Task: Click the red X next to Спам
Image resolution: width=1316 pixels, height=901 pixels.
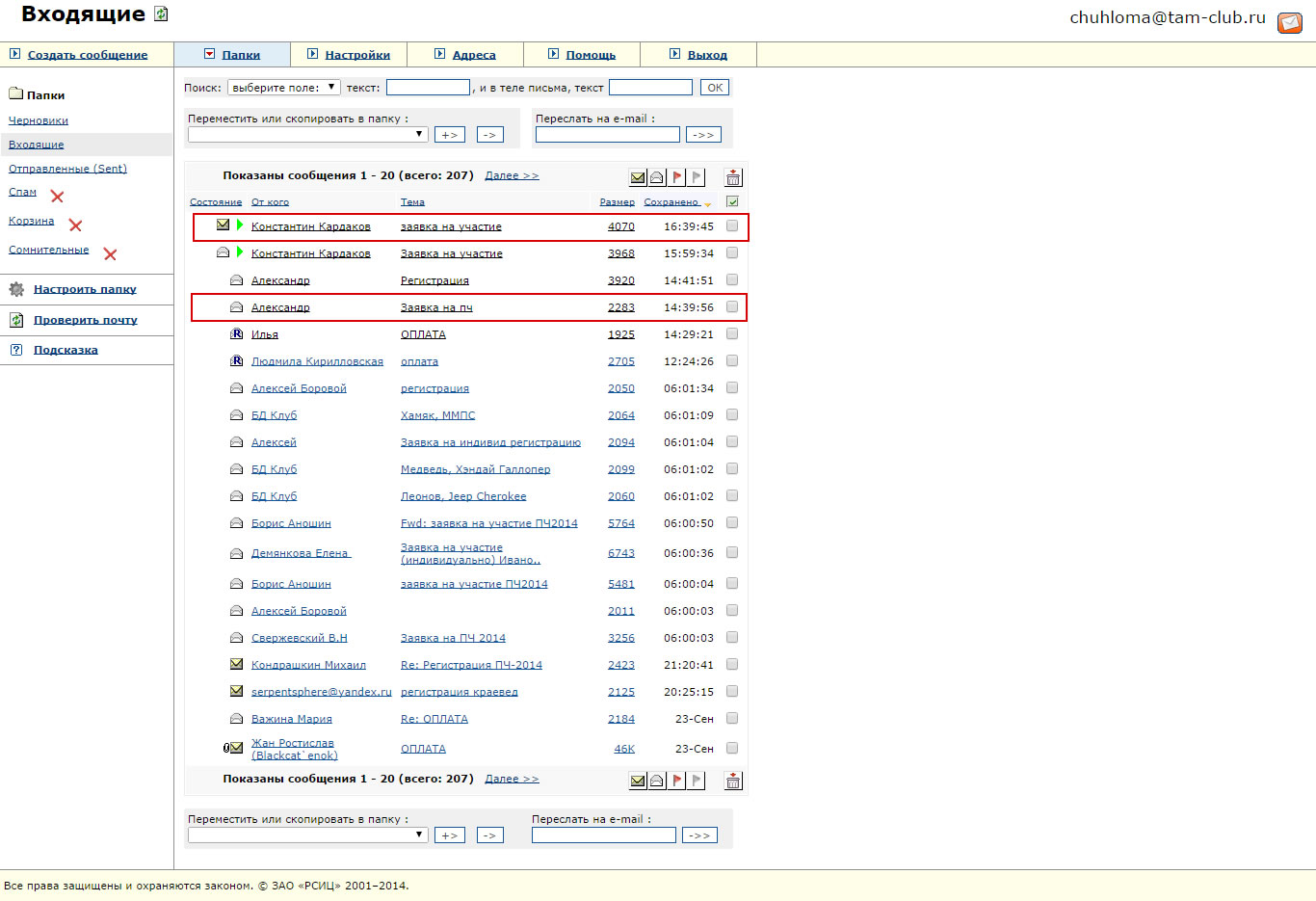Action: pyautogui.click(x=57, y=197)
